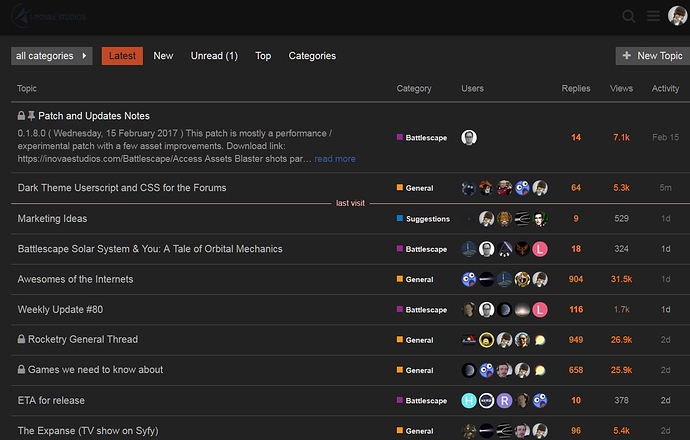Switch to the Top tab

pos(263,56)
